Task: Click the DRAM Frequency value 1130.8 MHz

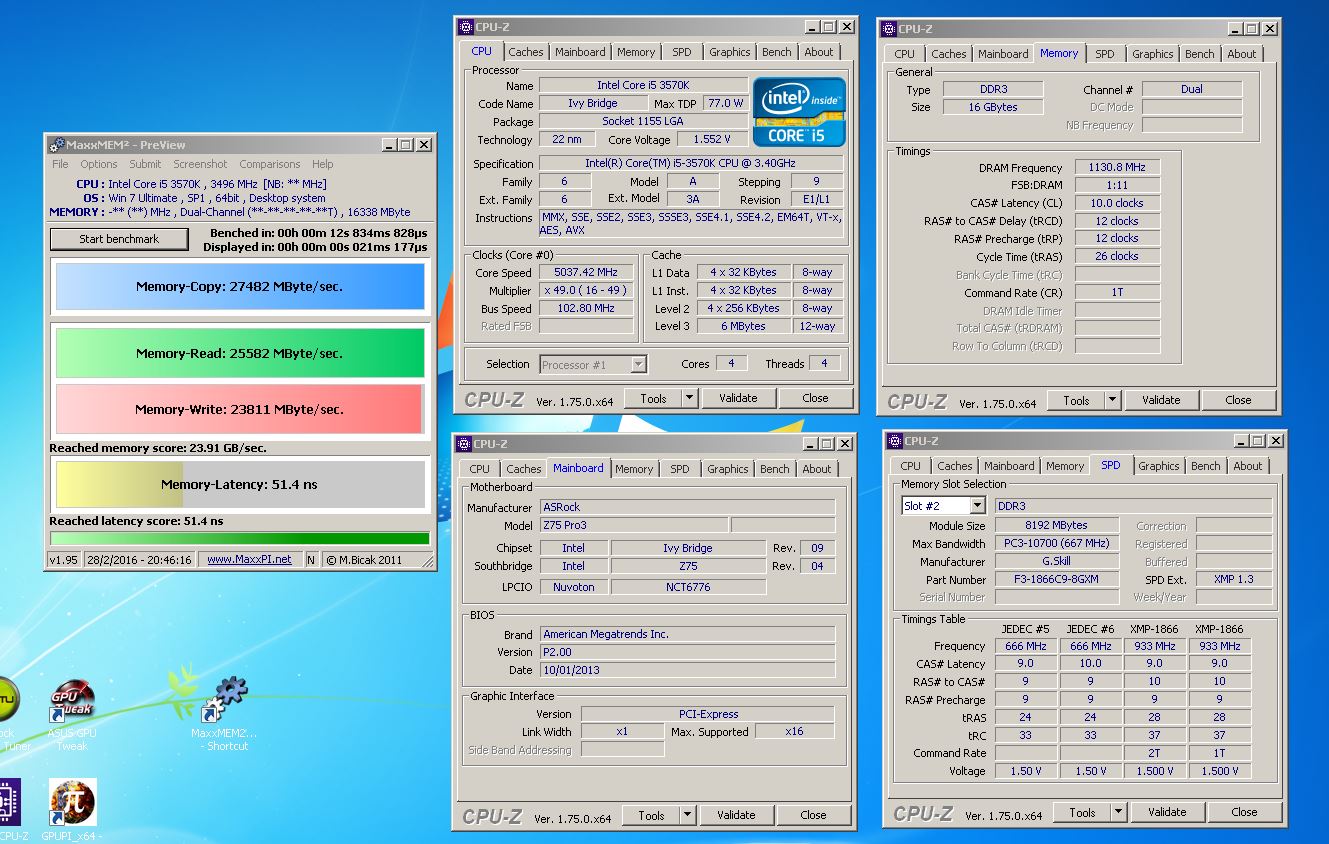Action: pyautogui.click(x=1117, y=167)
